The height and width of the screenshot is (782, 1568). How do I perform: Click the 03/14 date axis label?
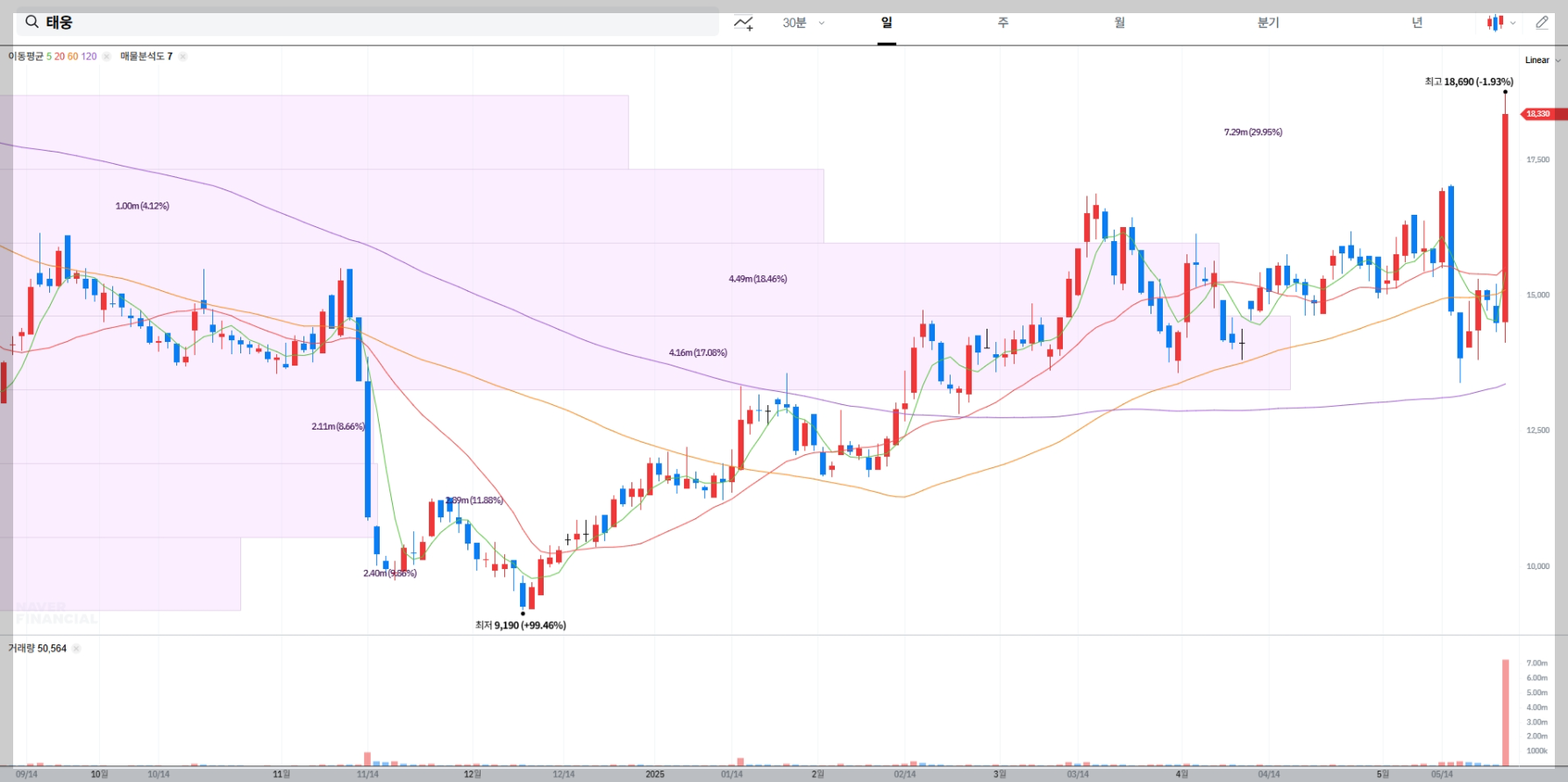(x=1078, y=774)
